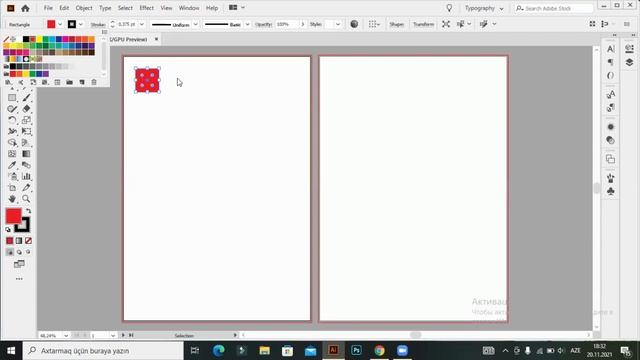Select the Blend tool
Viewport: 640px width, 360px height.
[27, 165]
